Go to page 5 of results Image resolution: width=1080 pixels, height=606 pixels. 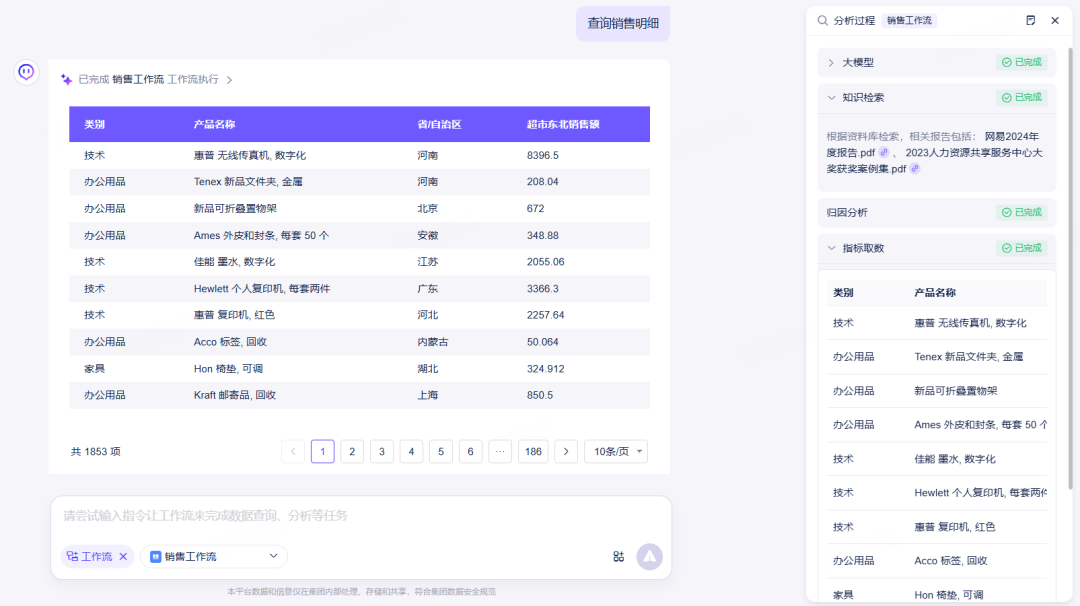(x=441, y=452)
